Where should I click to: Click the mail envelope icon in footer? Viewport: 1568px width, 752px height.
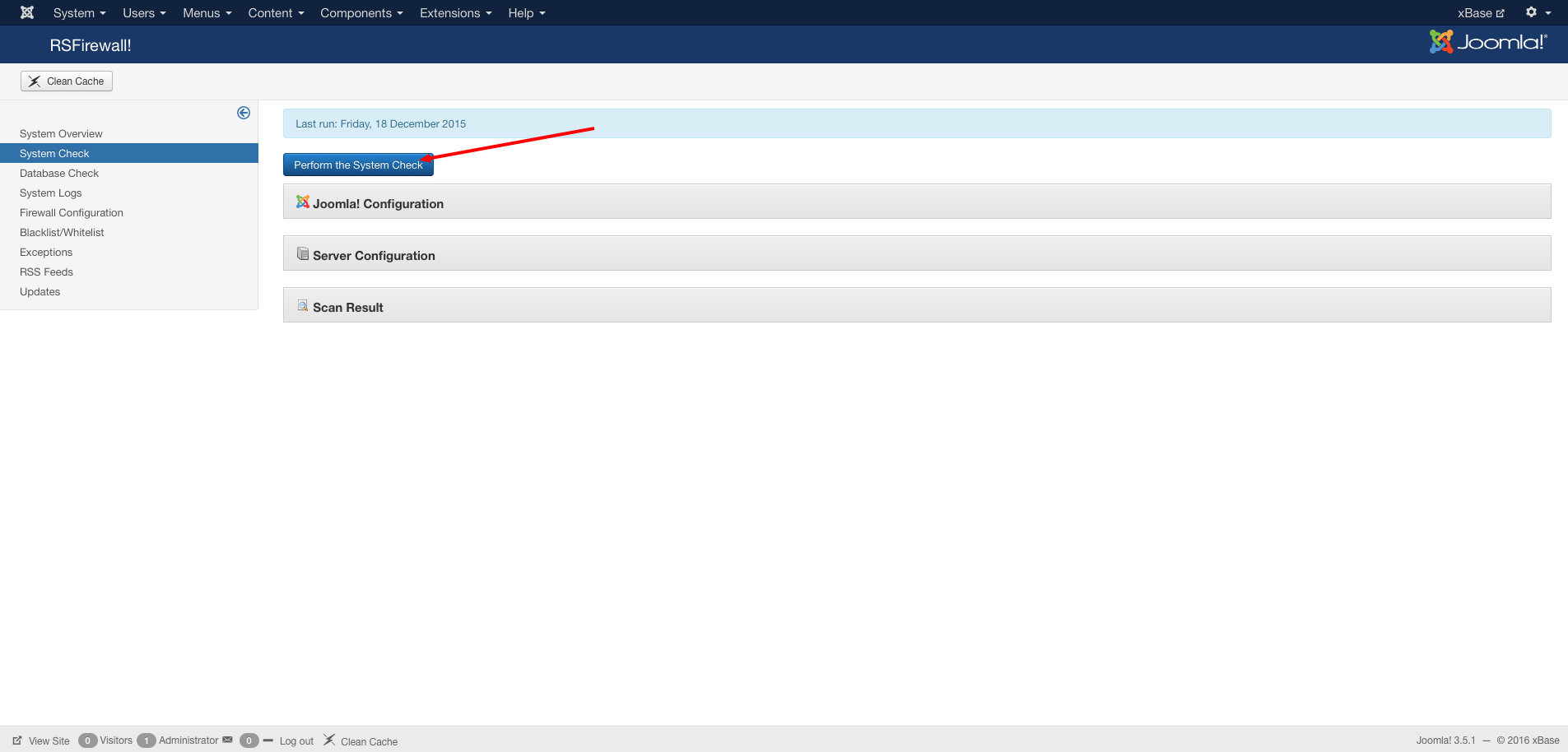point(228,740)
